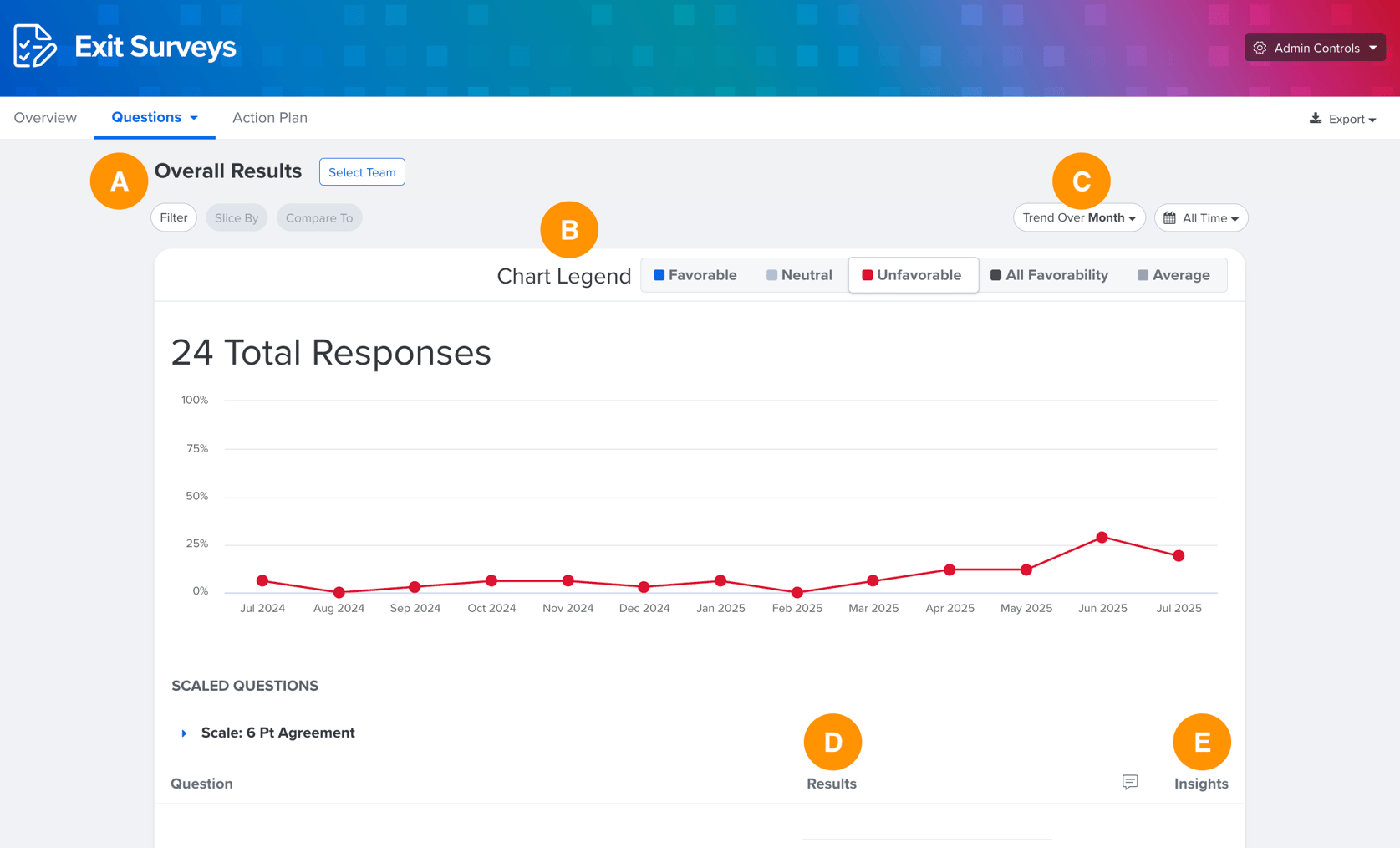Click the orange C marker badge
Image resolution: width=1400 pixels, height=848 pixels.
pos(1081,181)
